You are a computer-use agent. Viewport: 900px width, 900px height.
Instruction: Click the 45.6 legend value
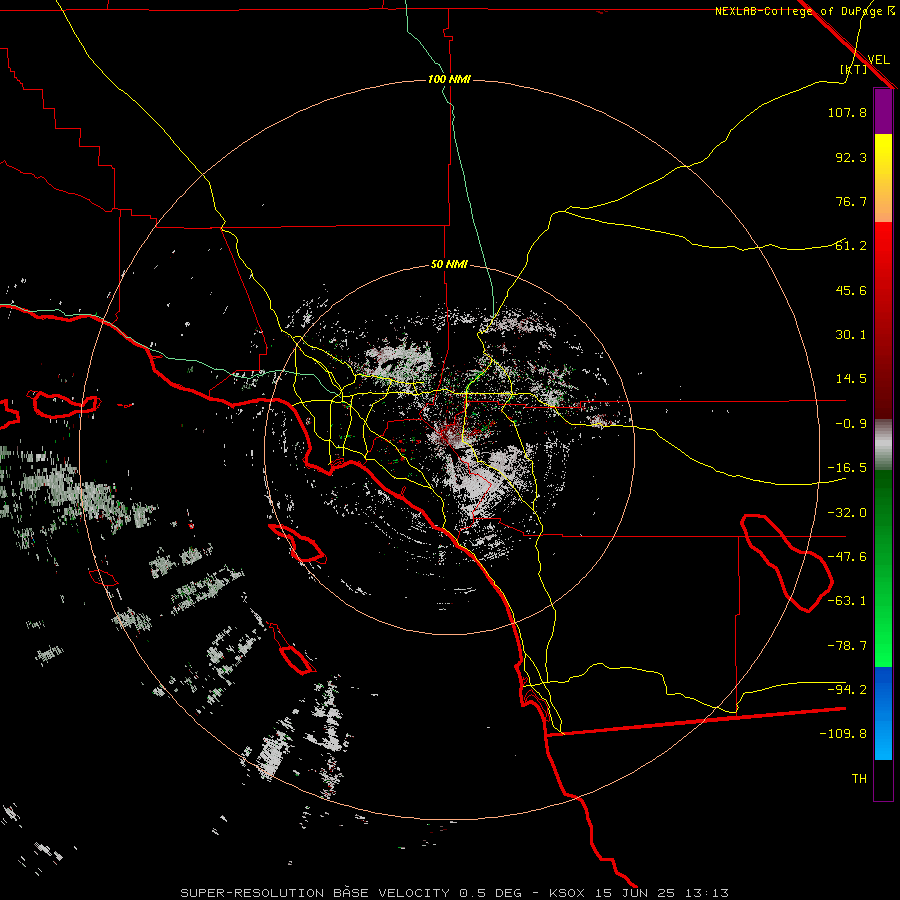pos(851,290)
